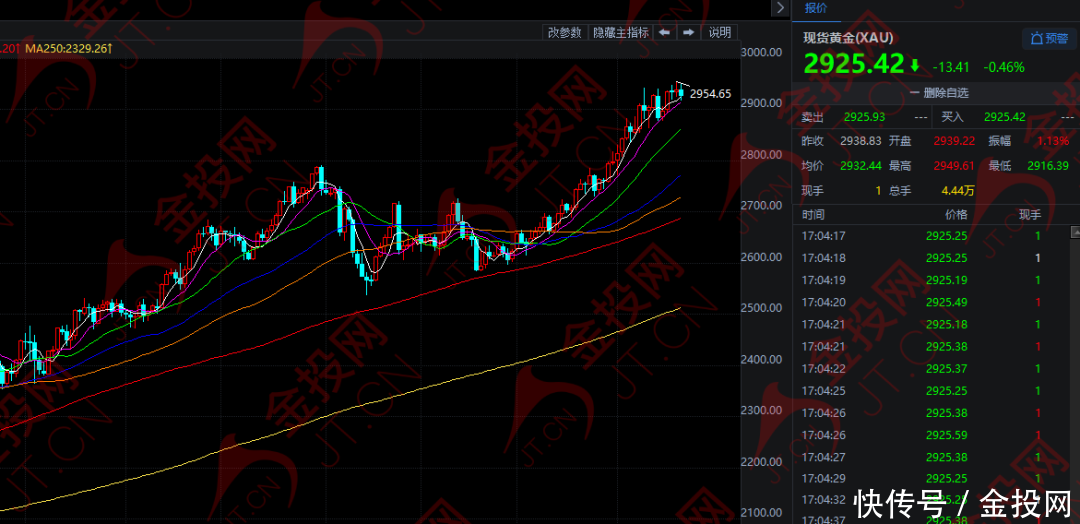Open the 说明 explanation button
The height and width of the screenshot is (524, 1080).
[720, 32]
